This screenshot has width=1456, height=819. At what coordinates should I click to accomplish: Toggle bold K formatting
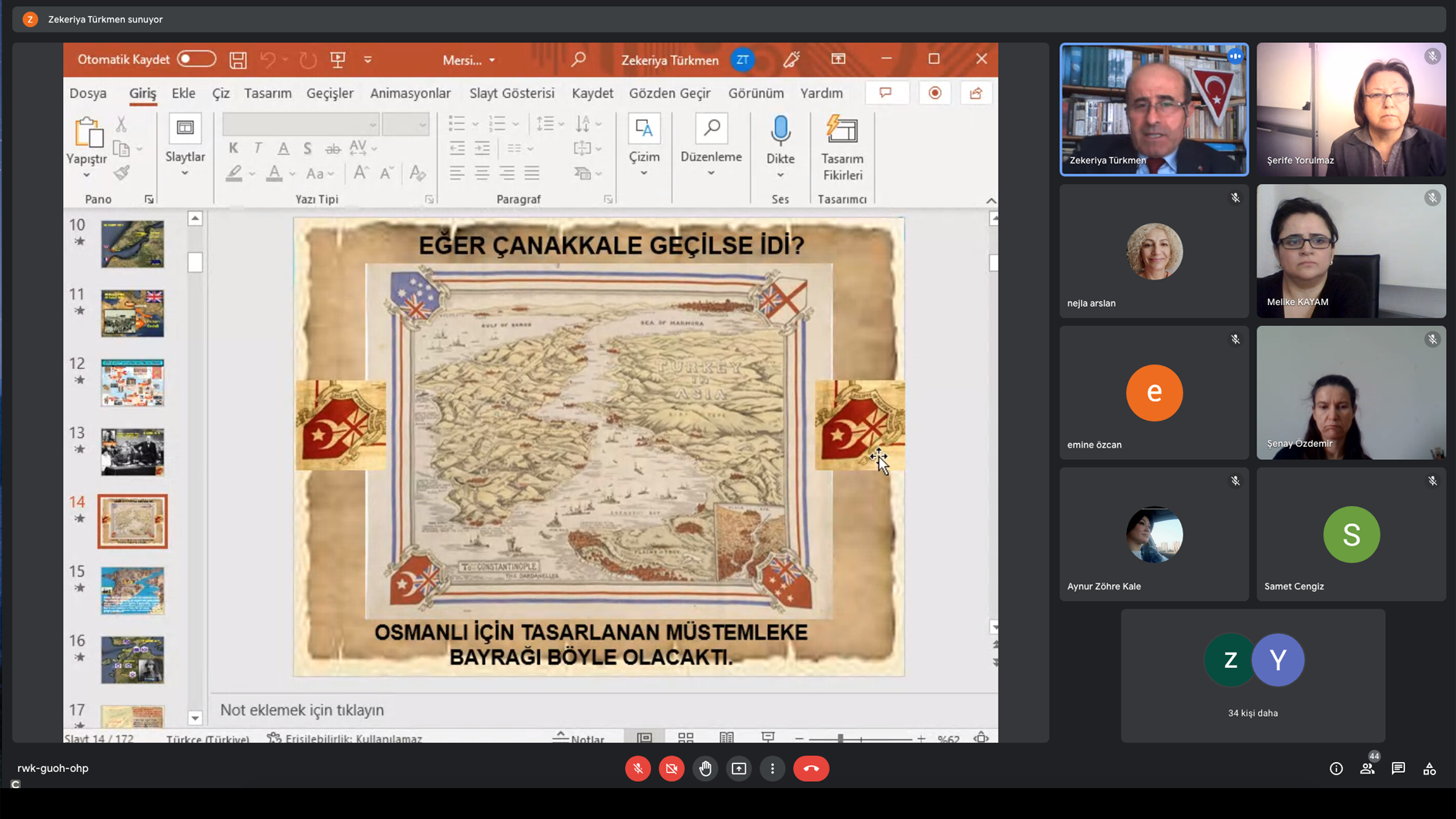233,148
